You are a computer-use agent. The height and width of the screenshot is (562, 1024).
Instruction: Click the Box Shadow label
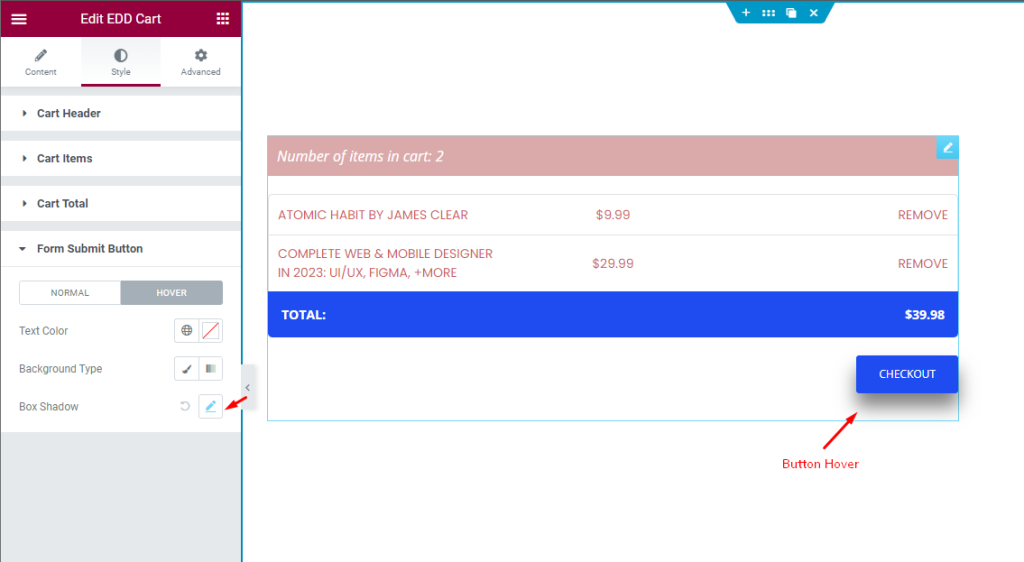coord(48,407)
